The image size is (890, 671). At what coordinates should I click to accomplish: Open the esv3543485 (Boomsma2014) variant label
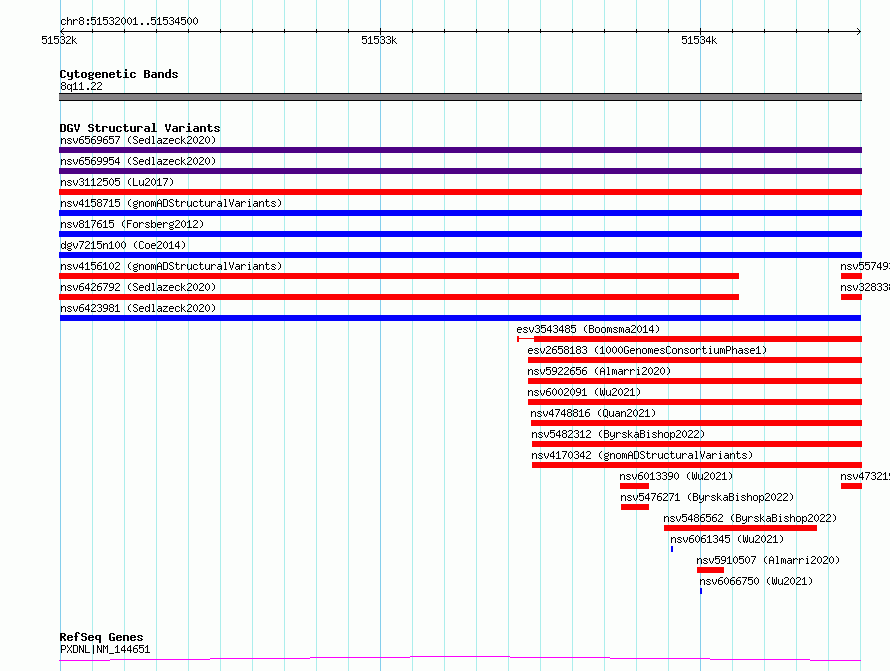(588, 329)
